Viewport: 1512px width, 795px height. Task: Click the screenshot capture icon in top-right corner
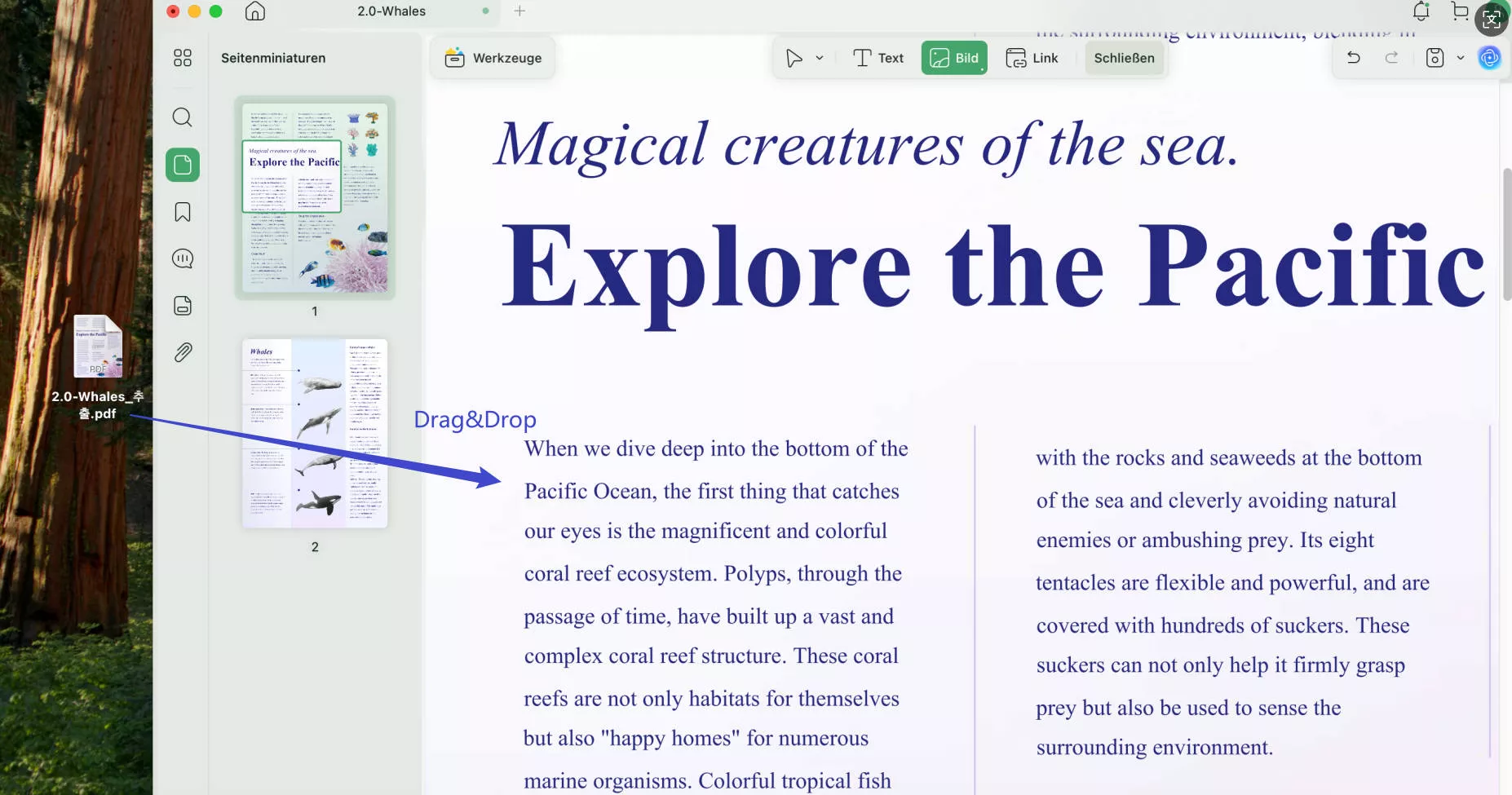[1492, 20]
